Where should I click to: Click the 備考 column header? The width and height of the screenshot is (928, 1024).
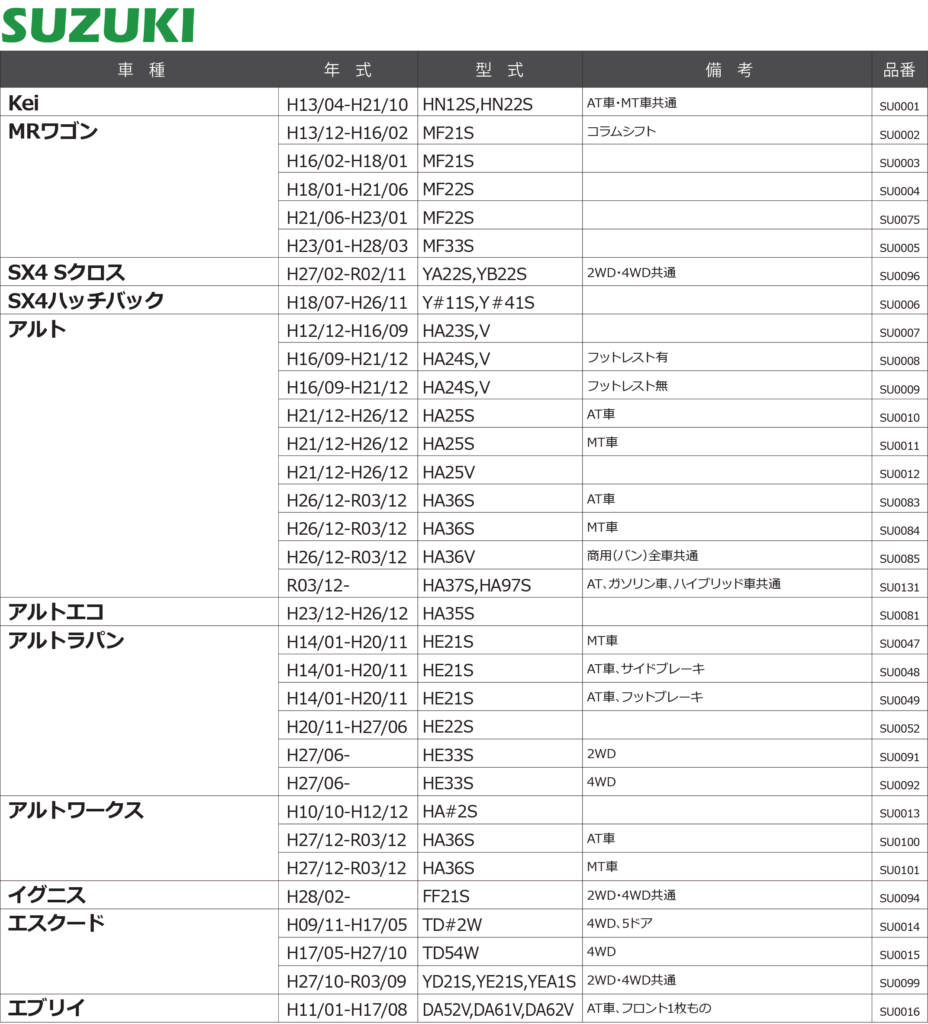tap(727, 70)
